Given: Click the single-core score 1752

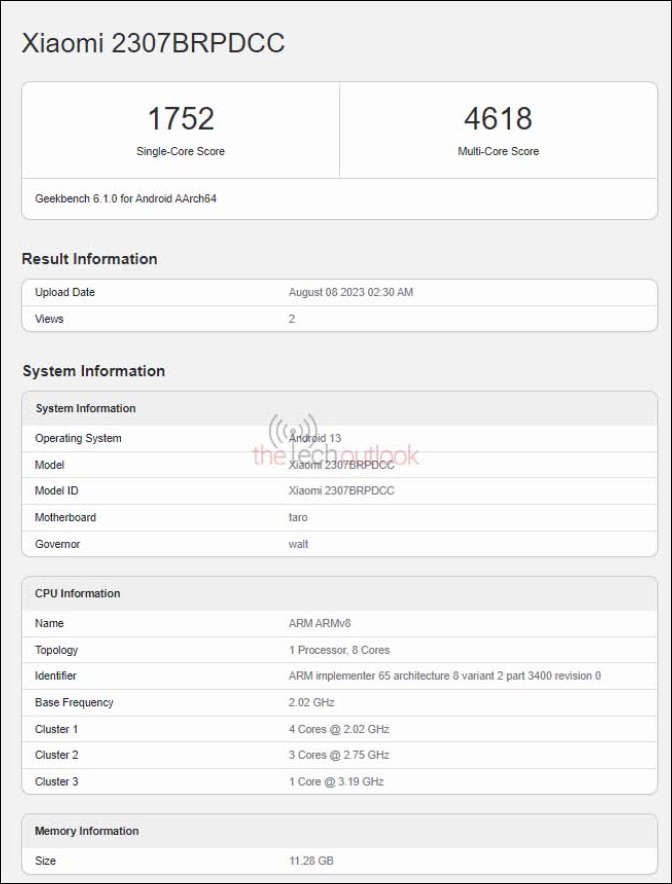Looking at the screenshot, I should pyautogui.click(x=180, y=118).
